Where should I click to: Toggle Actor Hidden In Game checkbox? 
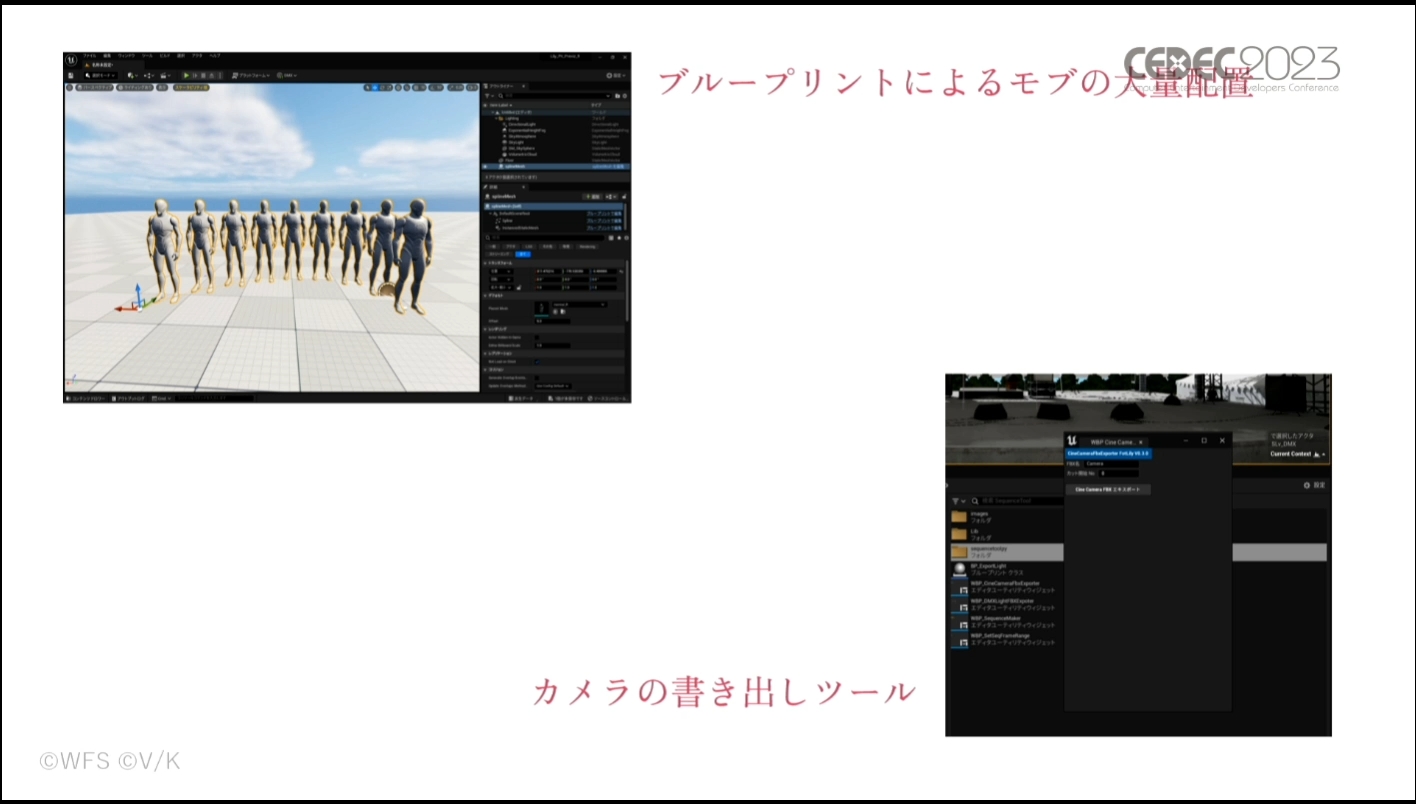(537, 337)
